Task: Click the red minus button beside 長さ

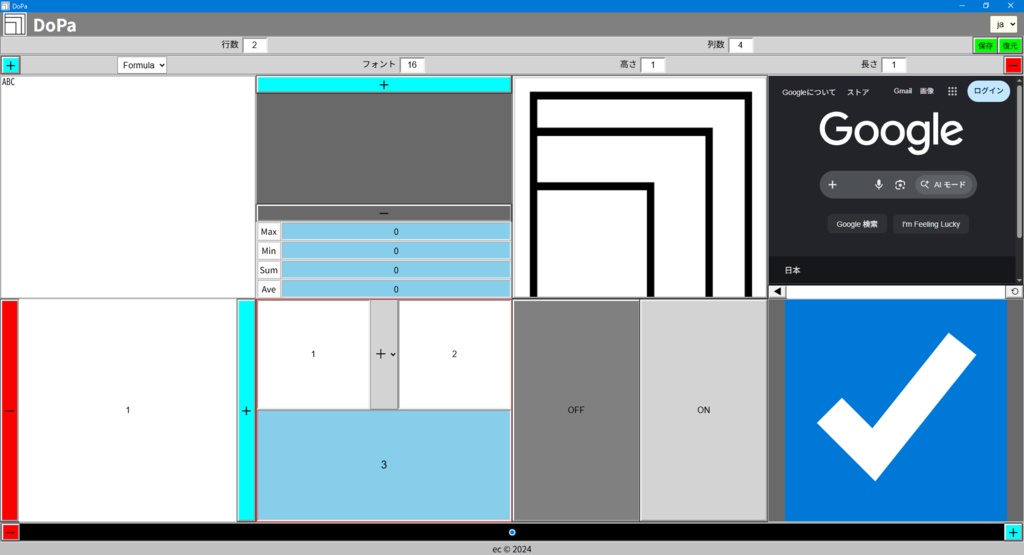Action: (x=1013, y=65)
